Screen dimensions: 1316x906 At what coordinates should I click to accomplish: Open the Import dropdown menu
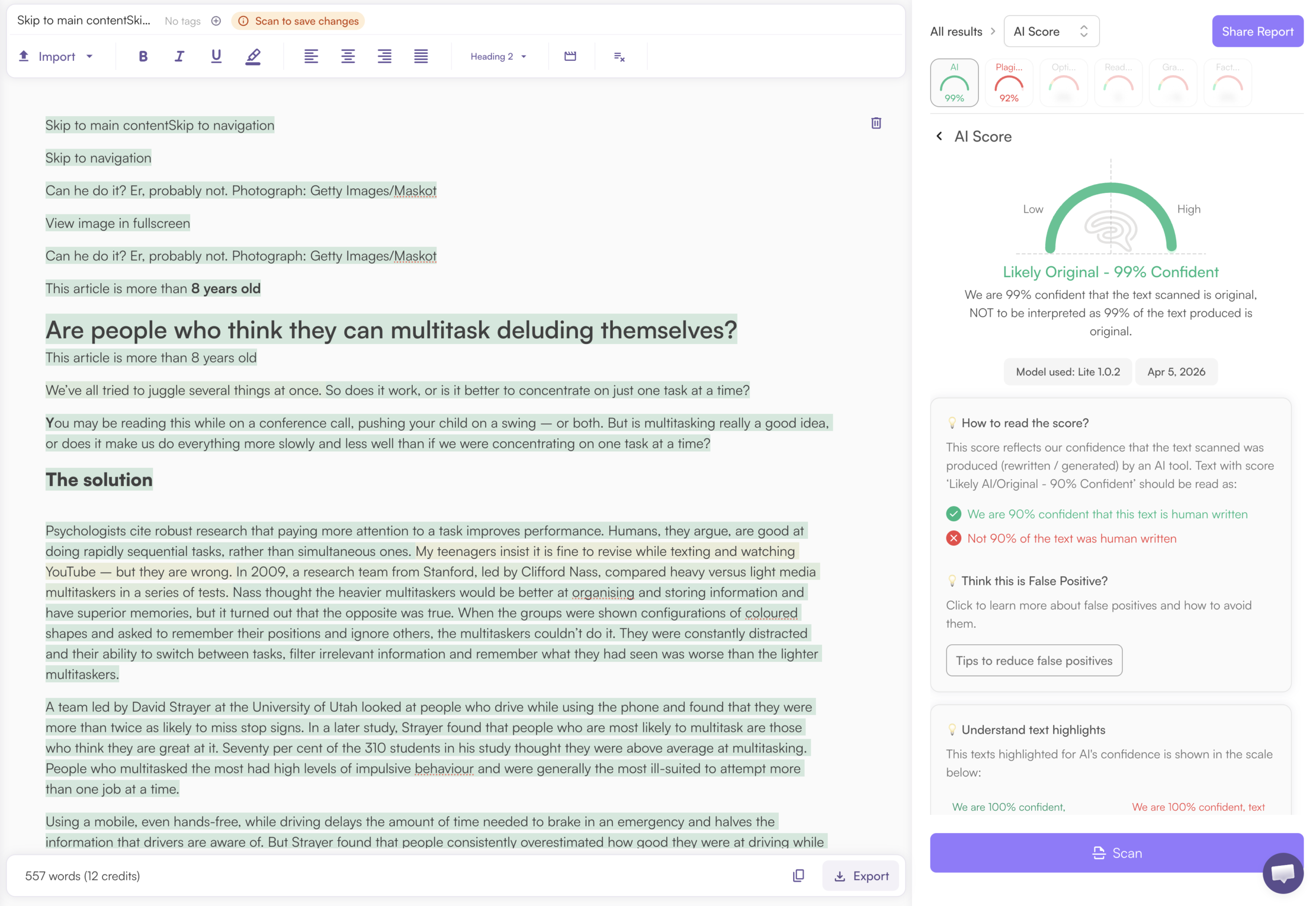pyautogui.click(x=56, y=56)
